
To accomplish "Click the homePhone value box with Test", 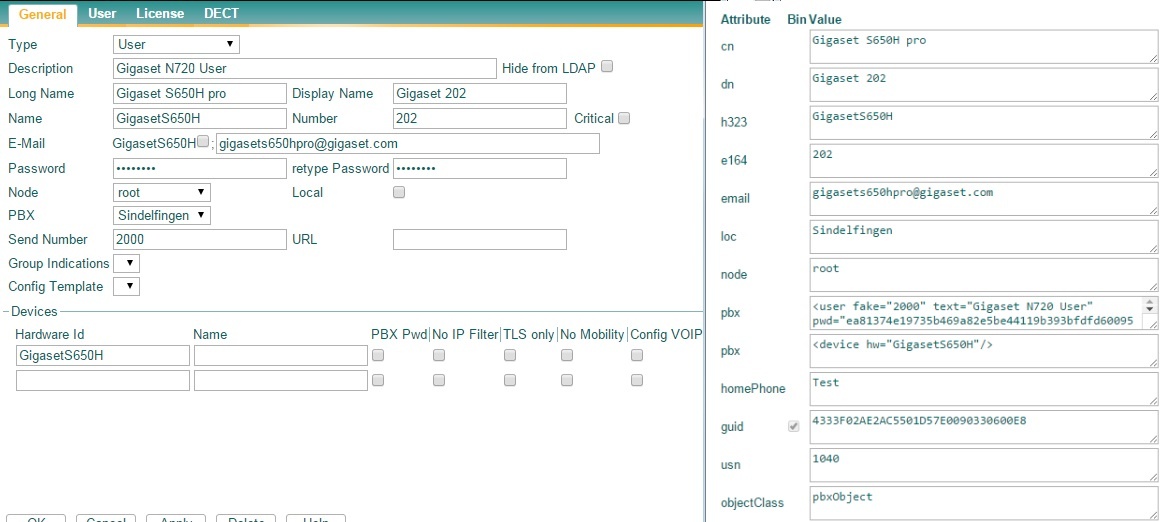I will 984,389.
